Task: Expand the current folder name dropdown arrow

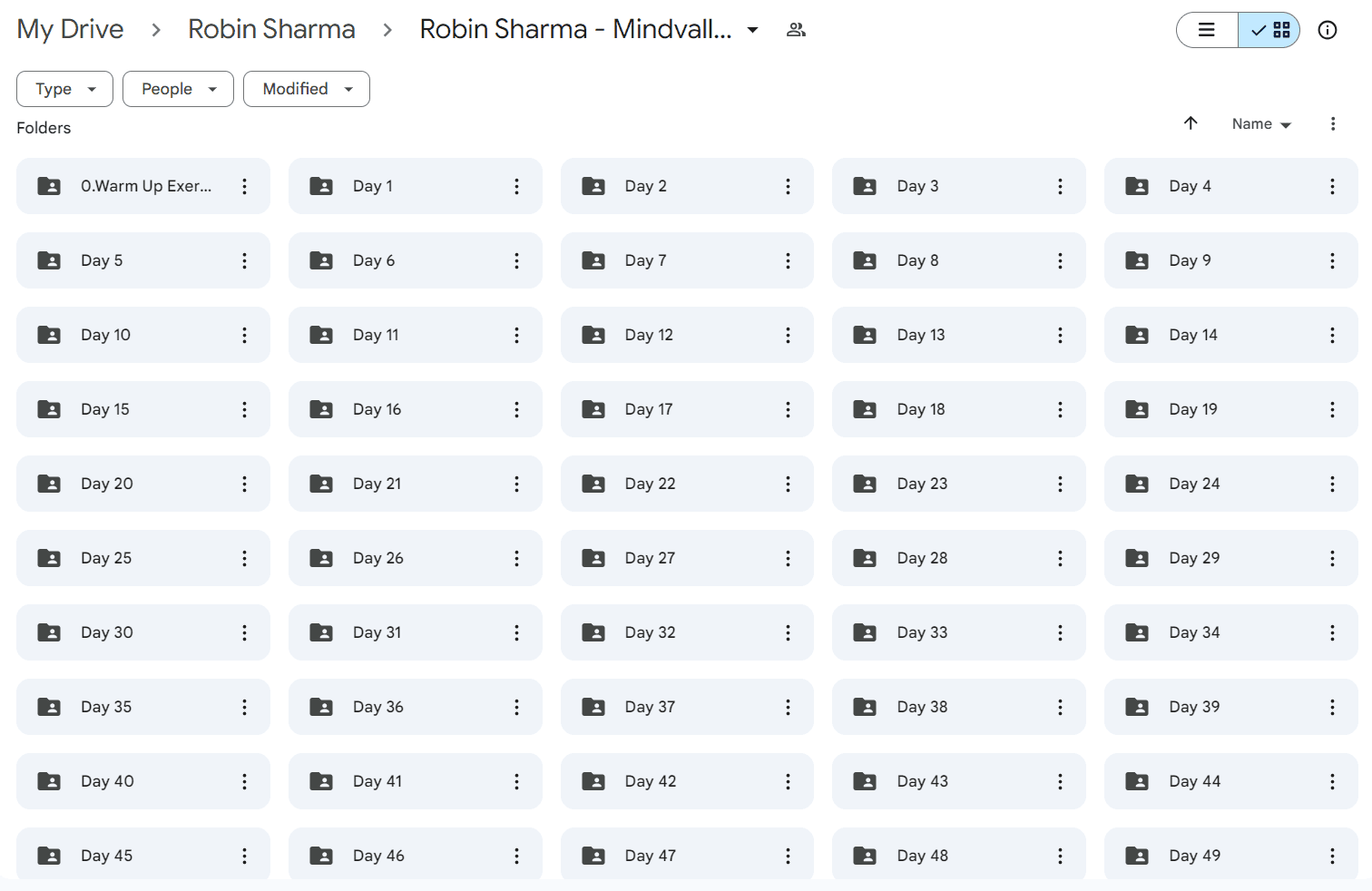Action: pyautogui.click(x=752, y=30)
